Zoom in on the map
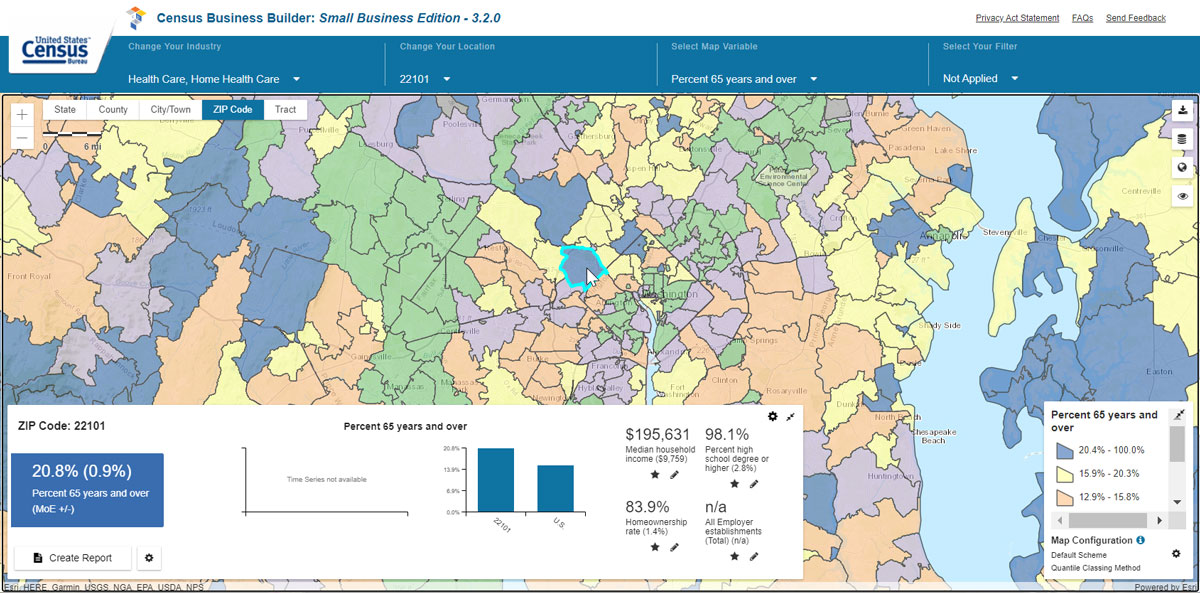 click(x=22, y=114)
